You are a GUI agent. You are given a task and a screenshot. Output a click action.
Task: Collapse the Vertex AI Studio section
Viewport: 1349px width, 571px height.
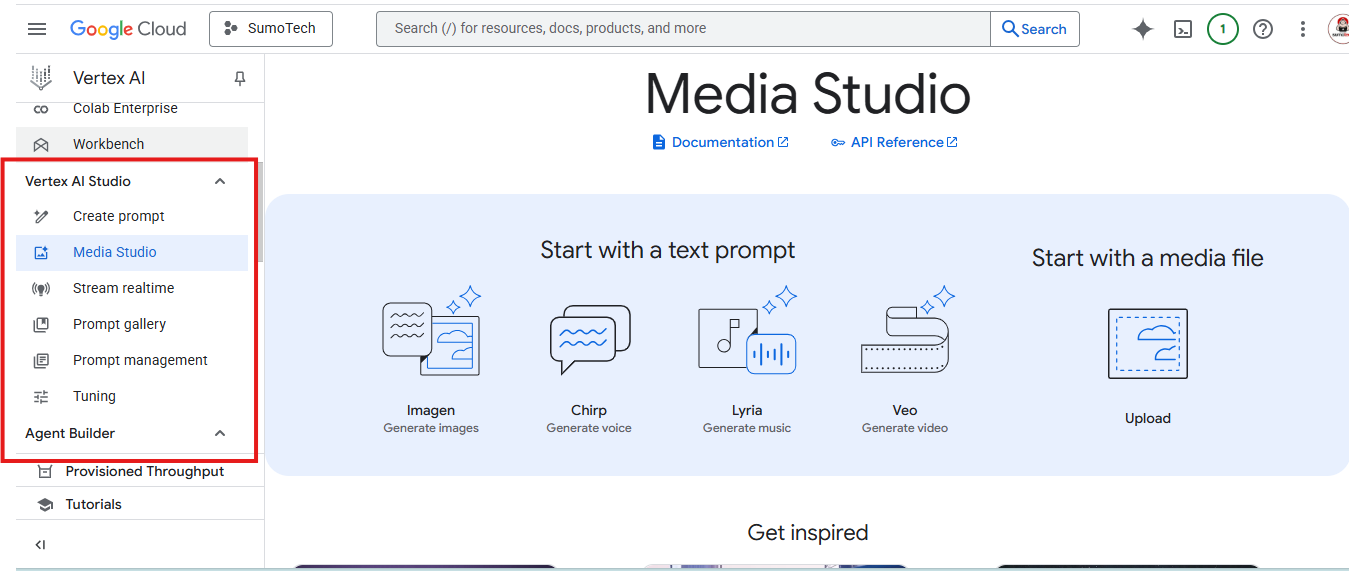(x=221, y=181)
